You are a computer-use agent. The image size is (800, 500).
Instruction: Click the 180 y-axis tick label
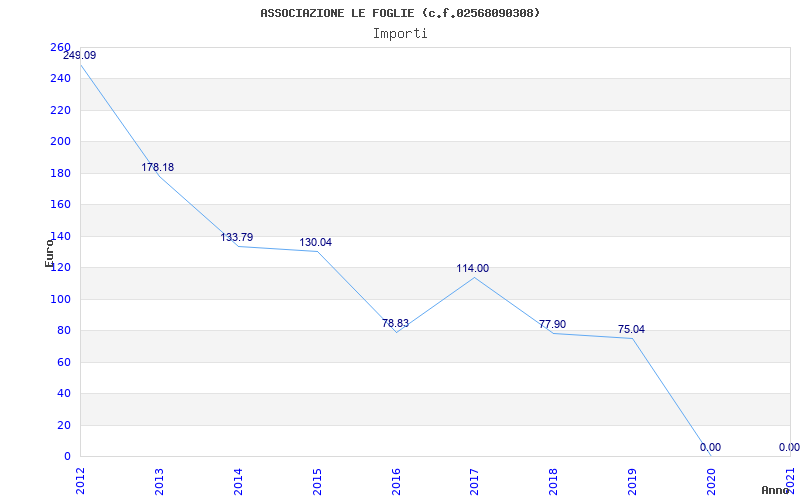tap(60, 173)
